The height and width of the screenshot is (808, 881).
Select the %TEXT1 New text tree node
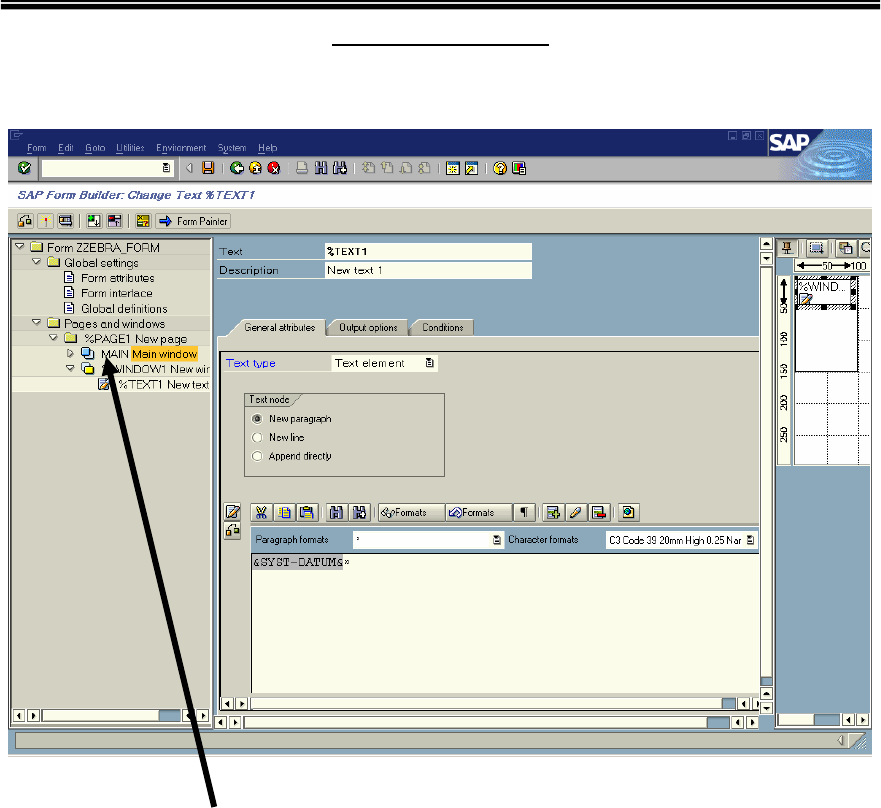point(164,384)
